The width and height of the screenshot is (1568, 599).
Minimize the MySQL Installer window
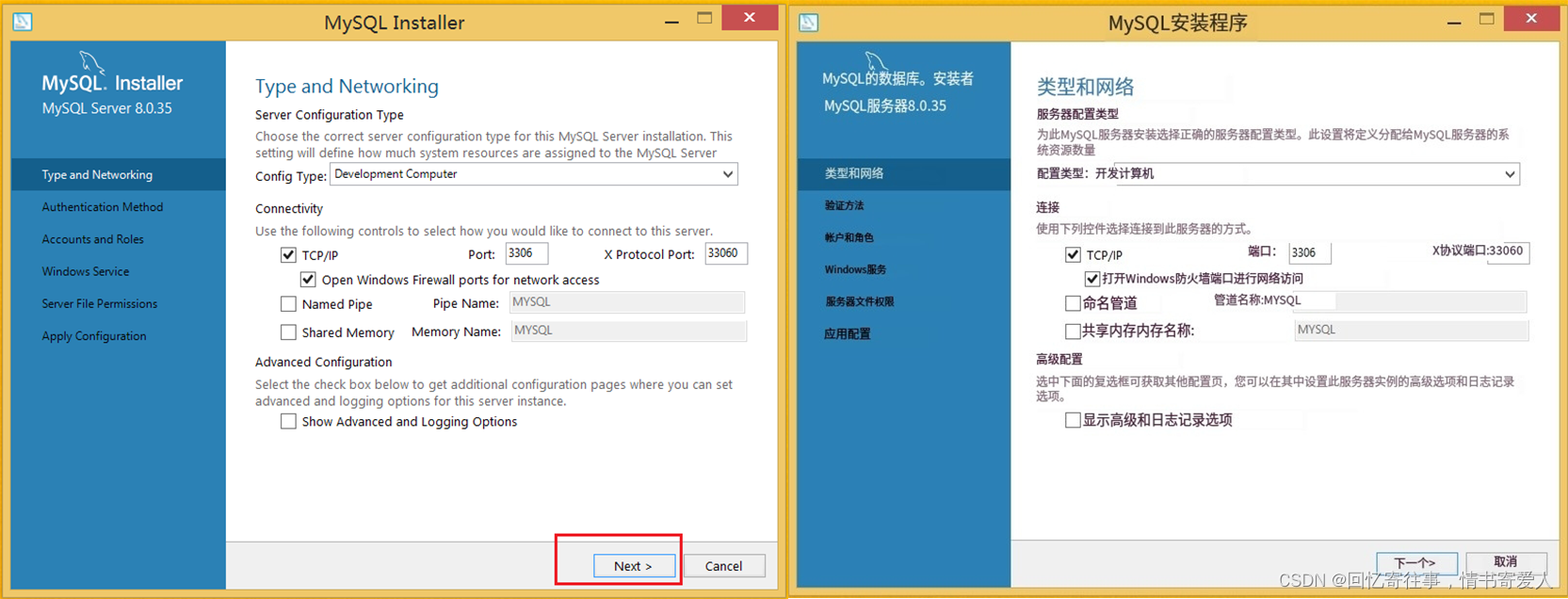click(x=671, y=20)
